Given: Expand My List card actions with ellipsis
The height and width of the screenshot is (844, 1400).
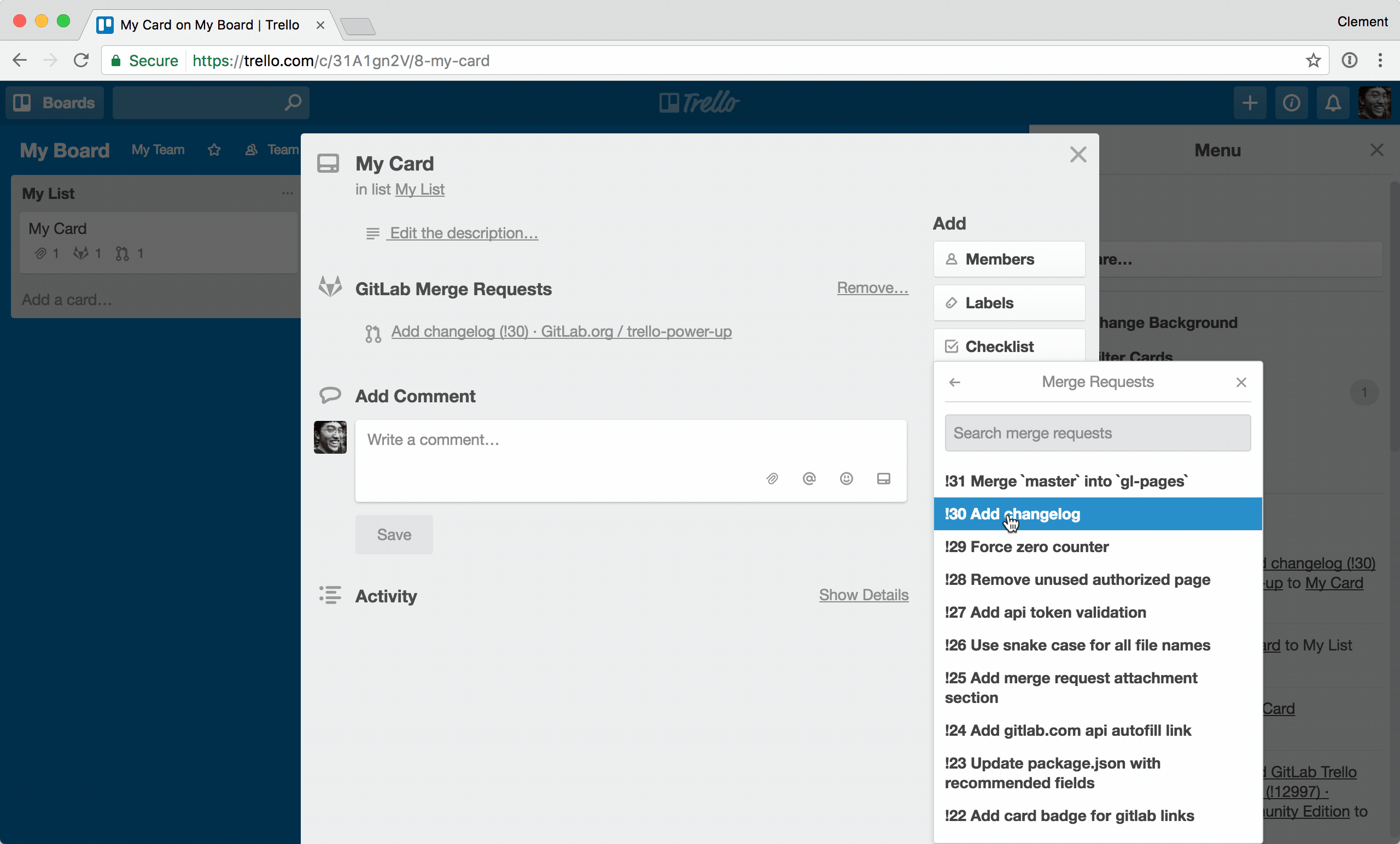Looking at the screenshot, I should [288, 193].
